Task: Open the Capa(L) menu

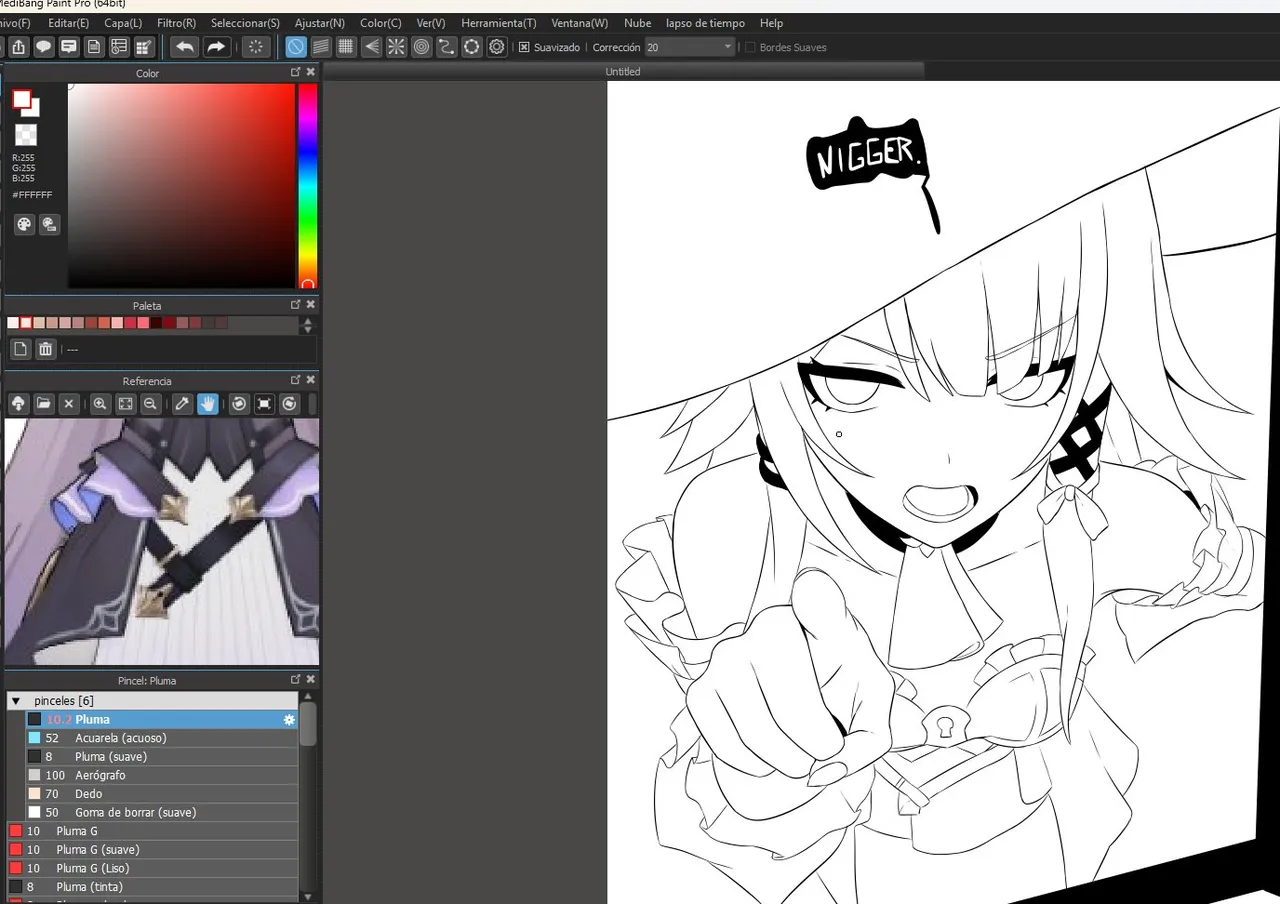Action: [x=123, y=23]
